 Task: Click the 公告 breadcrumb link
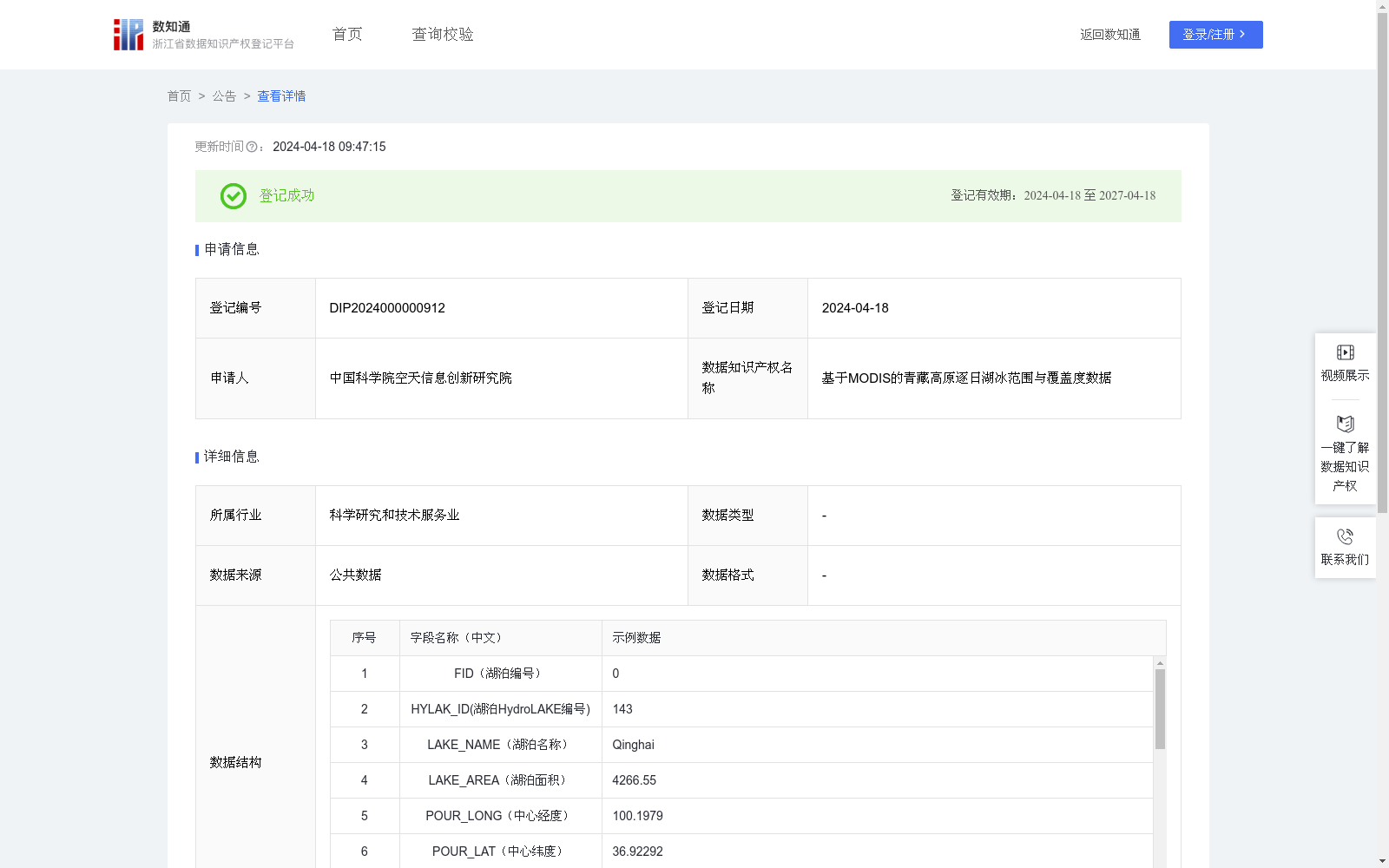tap(224, 96)
